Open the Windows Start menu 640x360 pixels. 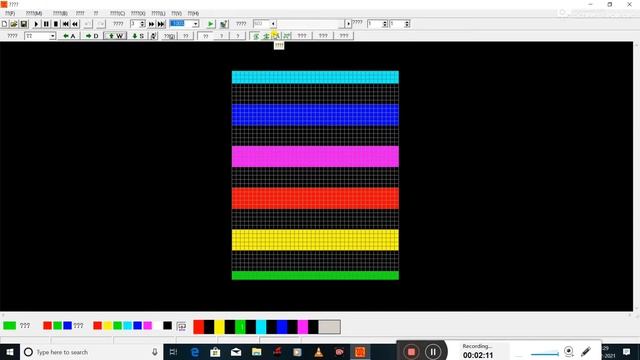(10, 352)
